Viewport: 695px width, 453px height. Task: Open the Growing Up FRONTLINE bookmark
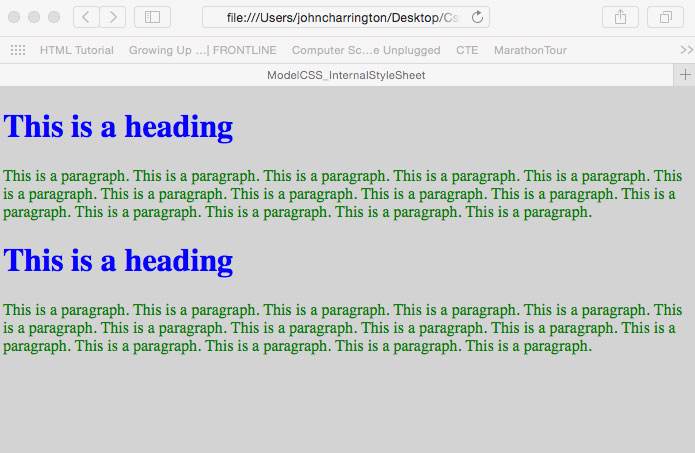point(202,50)
